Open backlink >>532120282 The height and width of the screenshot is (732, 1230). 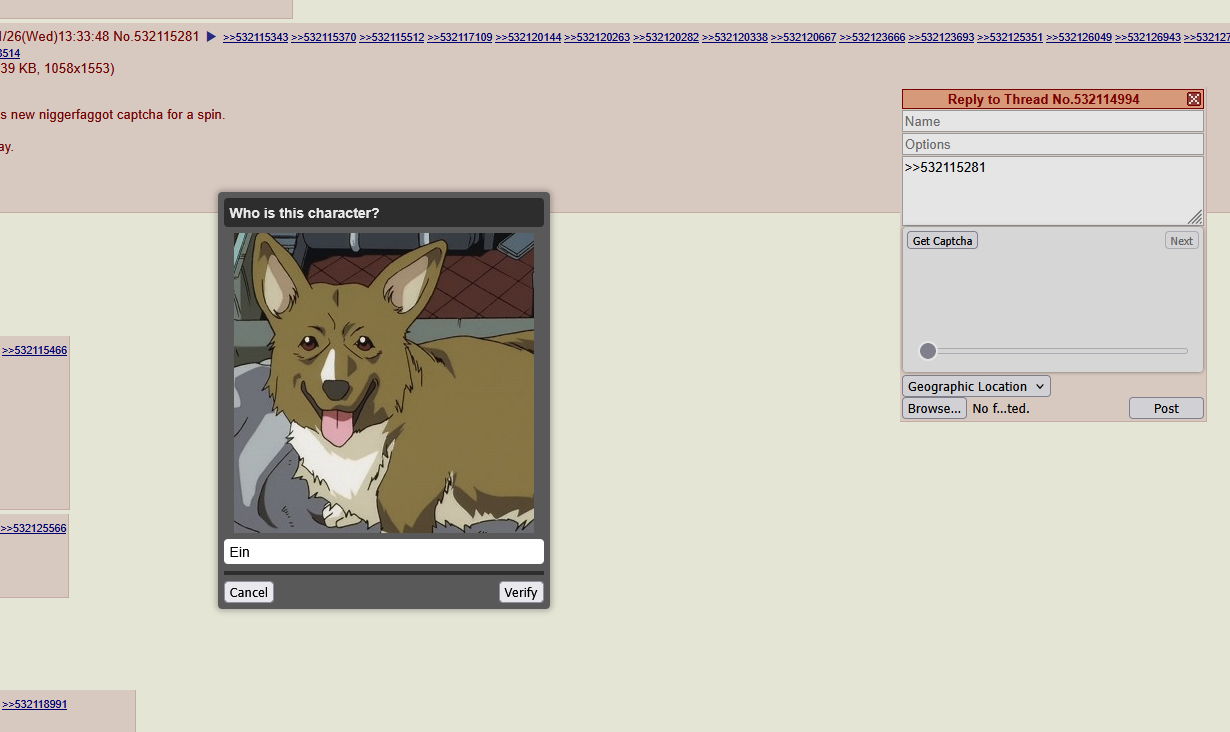coord(666,38)
